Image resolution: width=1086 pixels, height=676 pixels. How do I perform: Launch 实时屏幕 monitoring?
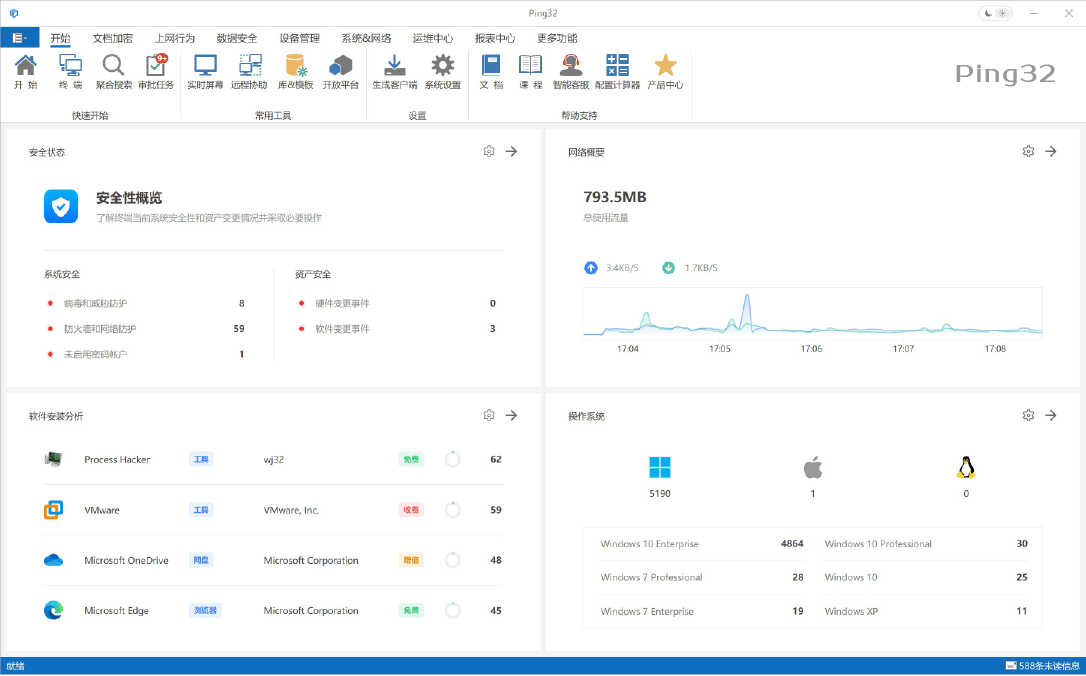[205, 70]
